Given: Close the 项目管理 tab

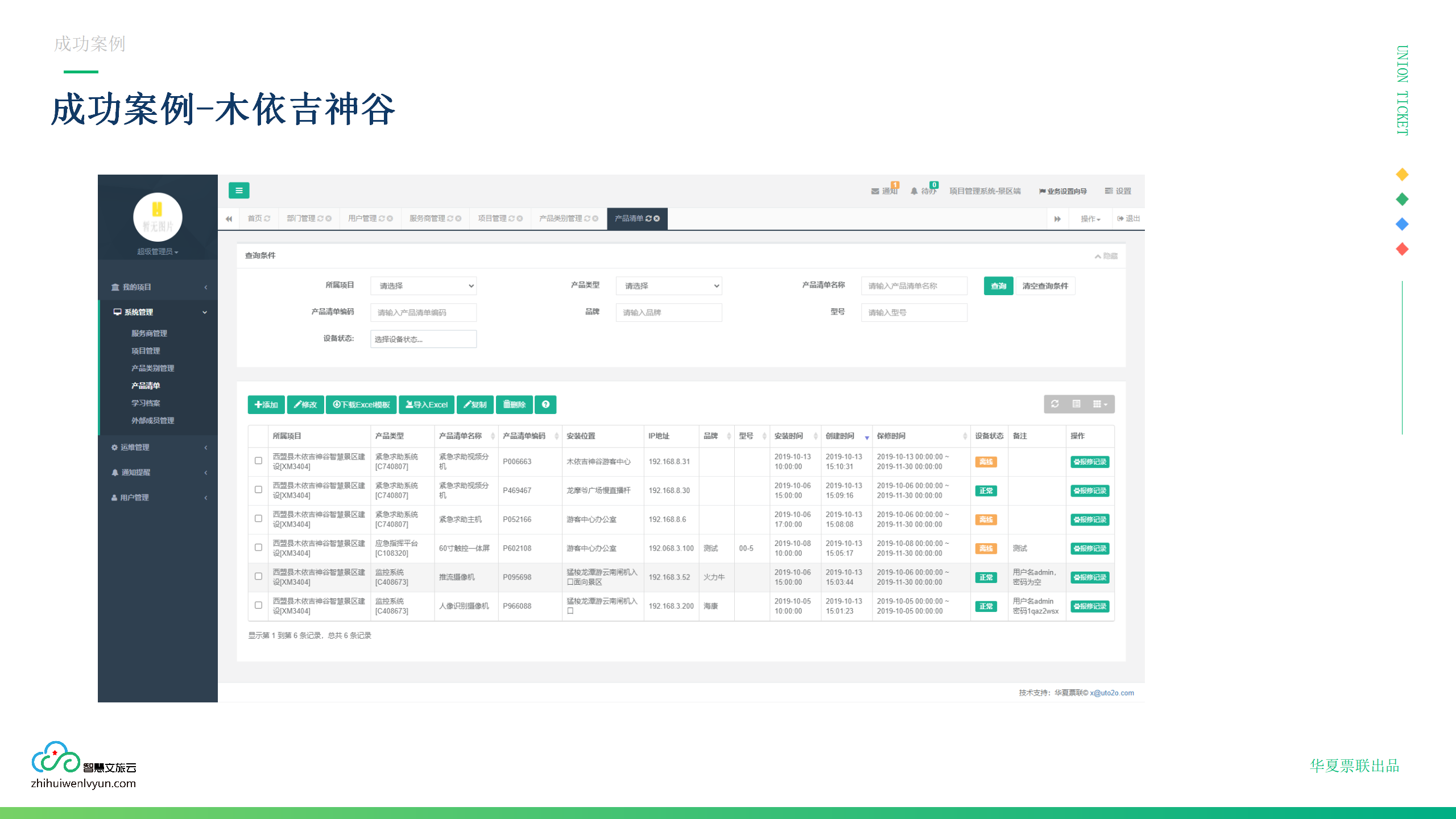Looking at the screenshot, I should [x=519, y=218].
